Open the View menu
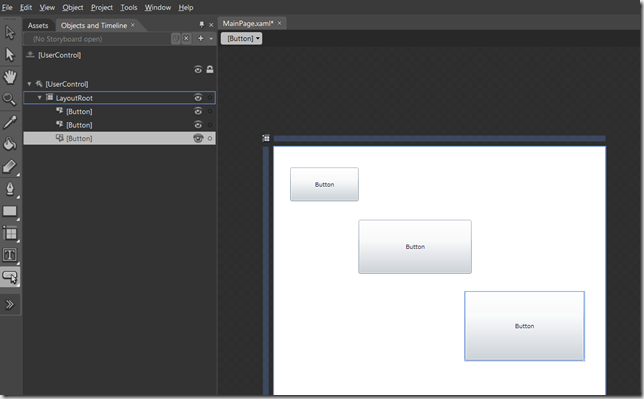This screenshot has width=644, height=399. (x=47, y=7)
